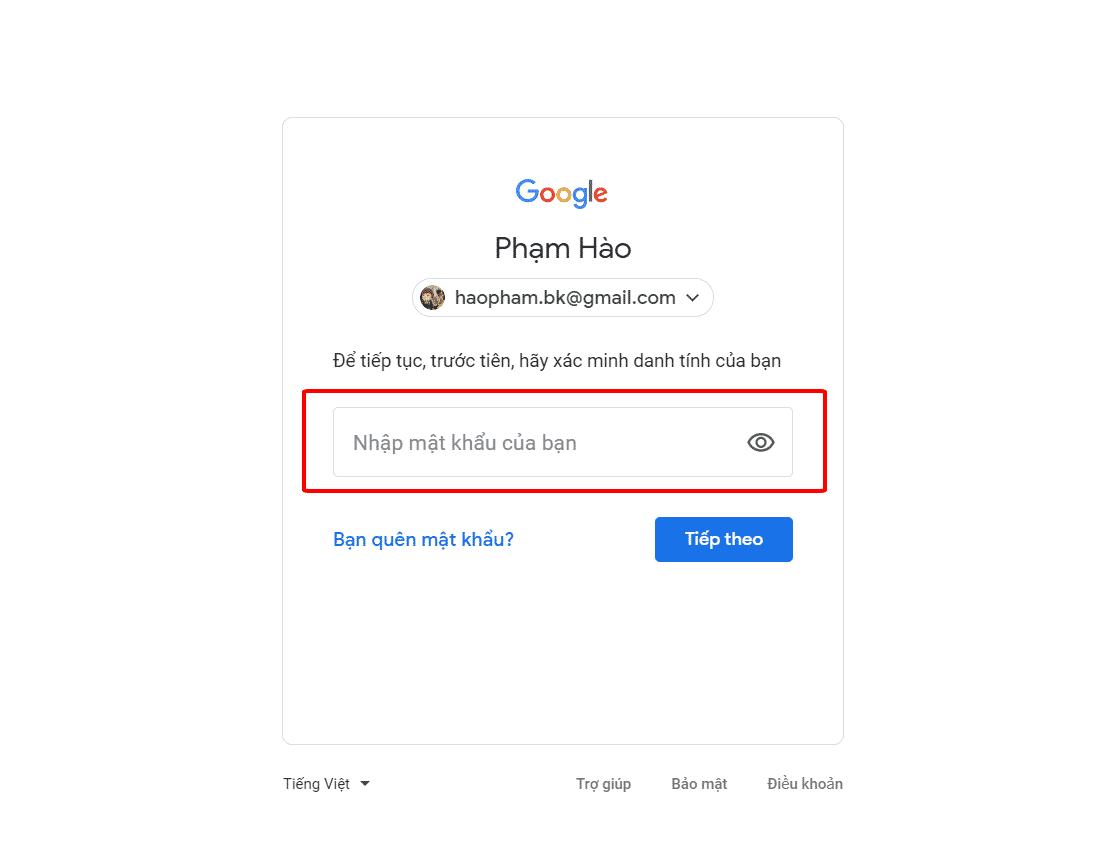The width and height of the screenshot is (1098, 858).
Task: Click empty area inside sign-in card
Action: click(563, 651)
